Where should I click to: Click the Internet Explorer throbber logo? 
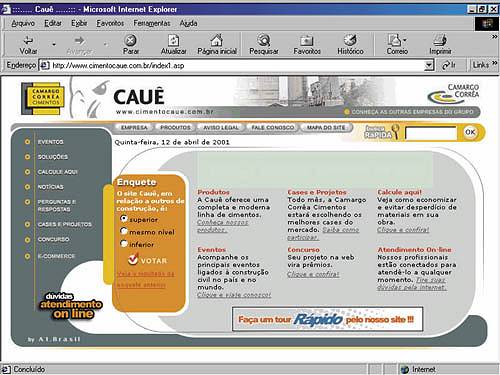coord(487,24)
